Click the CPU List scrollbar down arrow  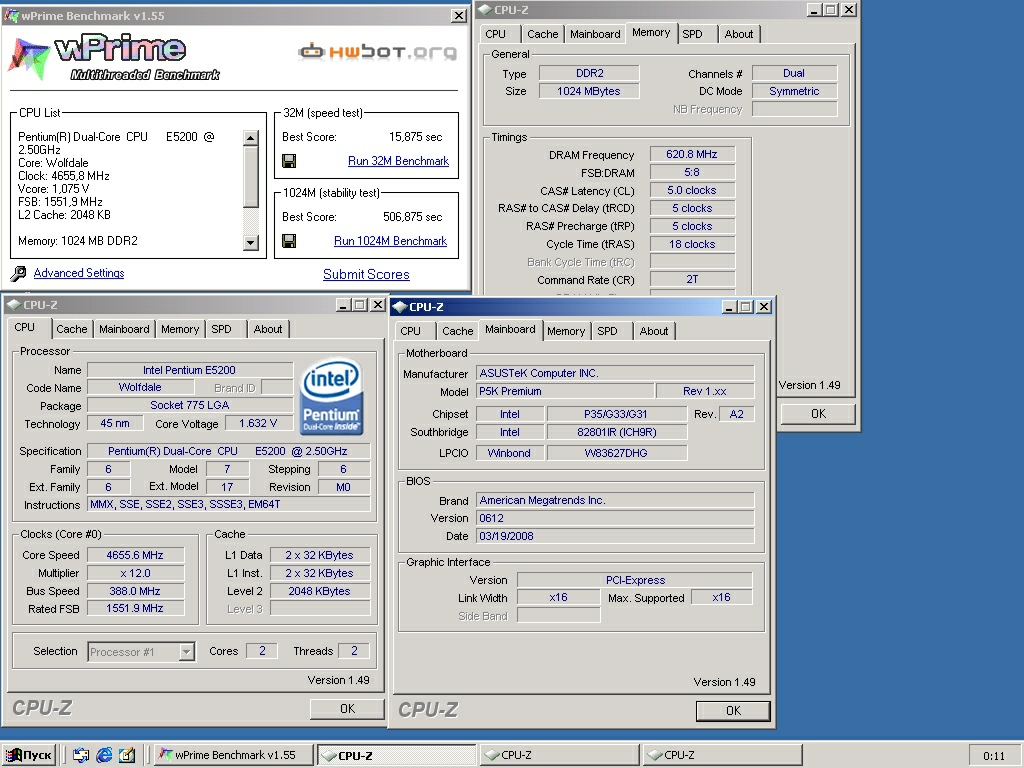pos(251,243)
